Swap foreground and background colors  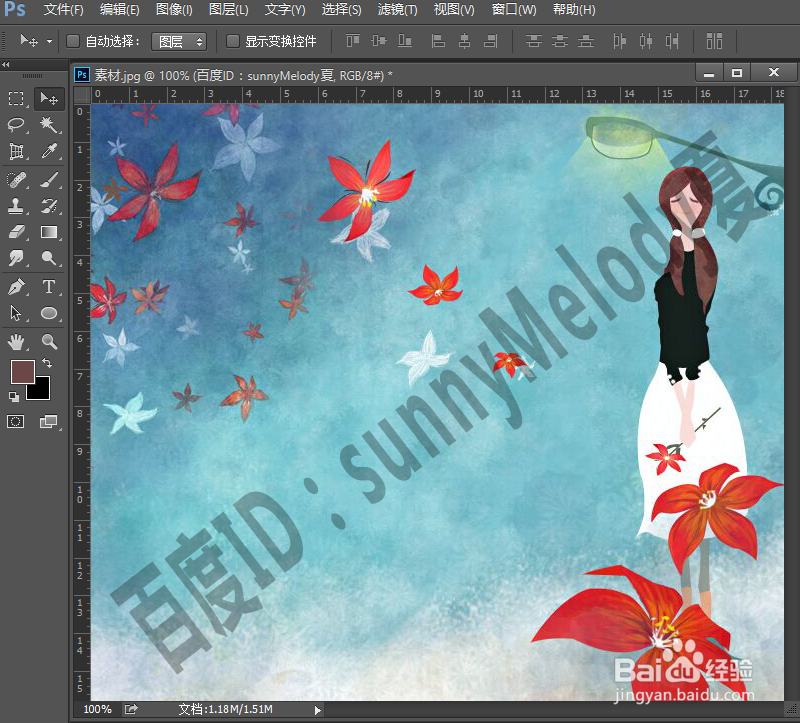tap(47, 363)
